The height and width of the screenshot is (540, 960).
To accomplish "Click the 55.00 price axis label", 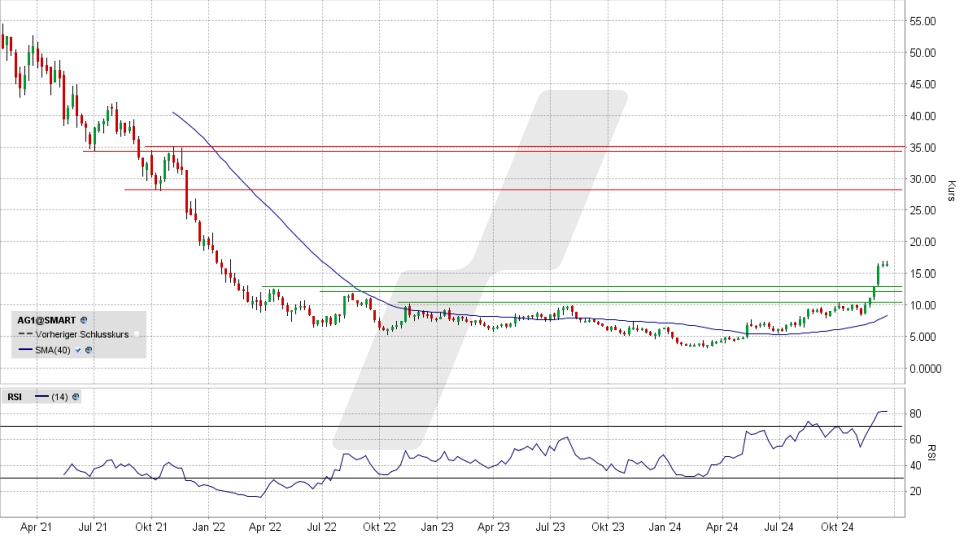I will 923,21.
